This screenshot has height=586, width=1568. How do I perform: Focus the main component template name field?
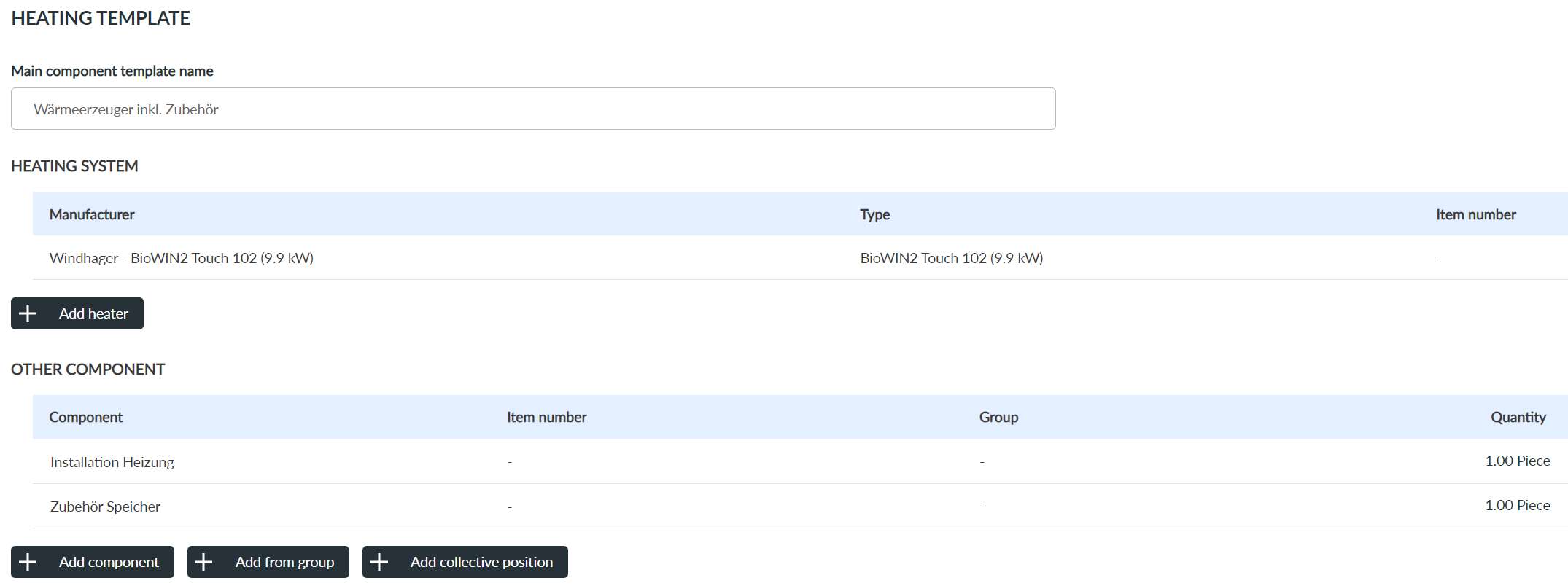click(532, 109)
